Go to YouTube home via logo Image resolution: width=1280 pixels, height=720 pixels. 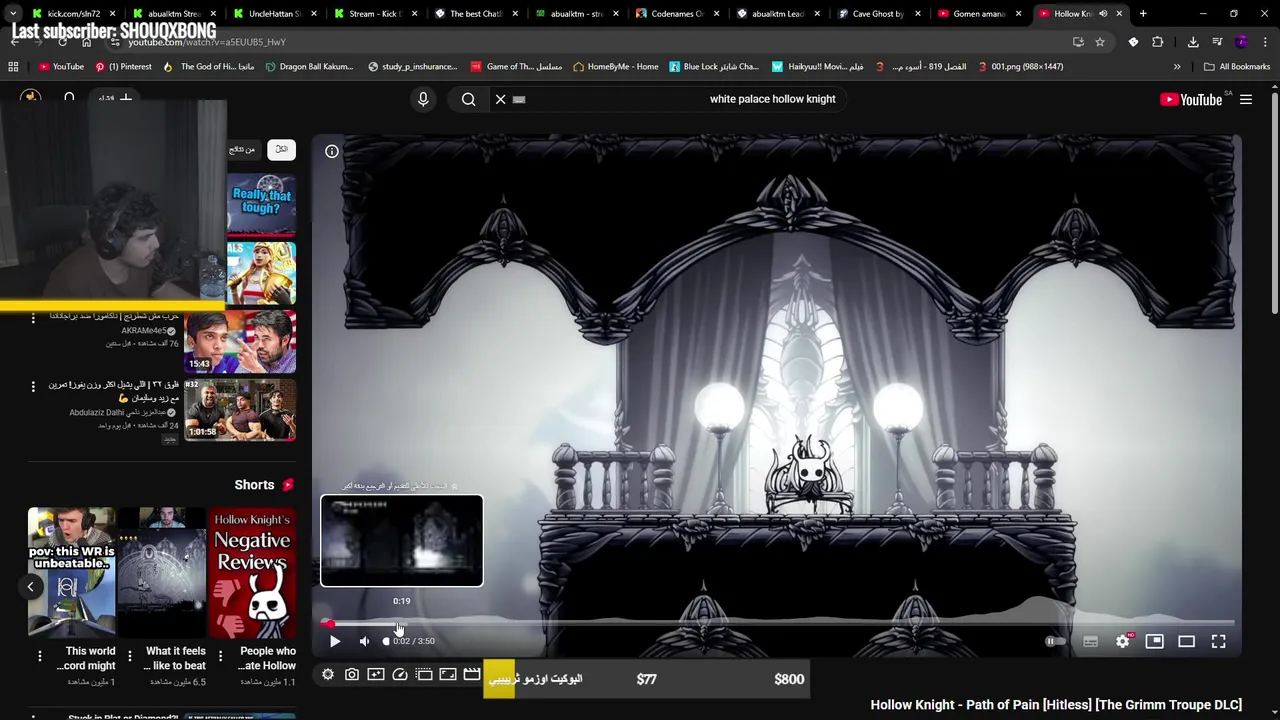(1190, 99)
